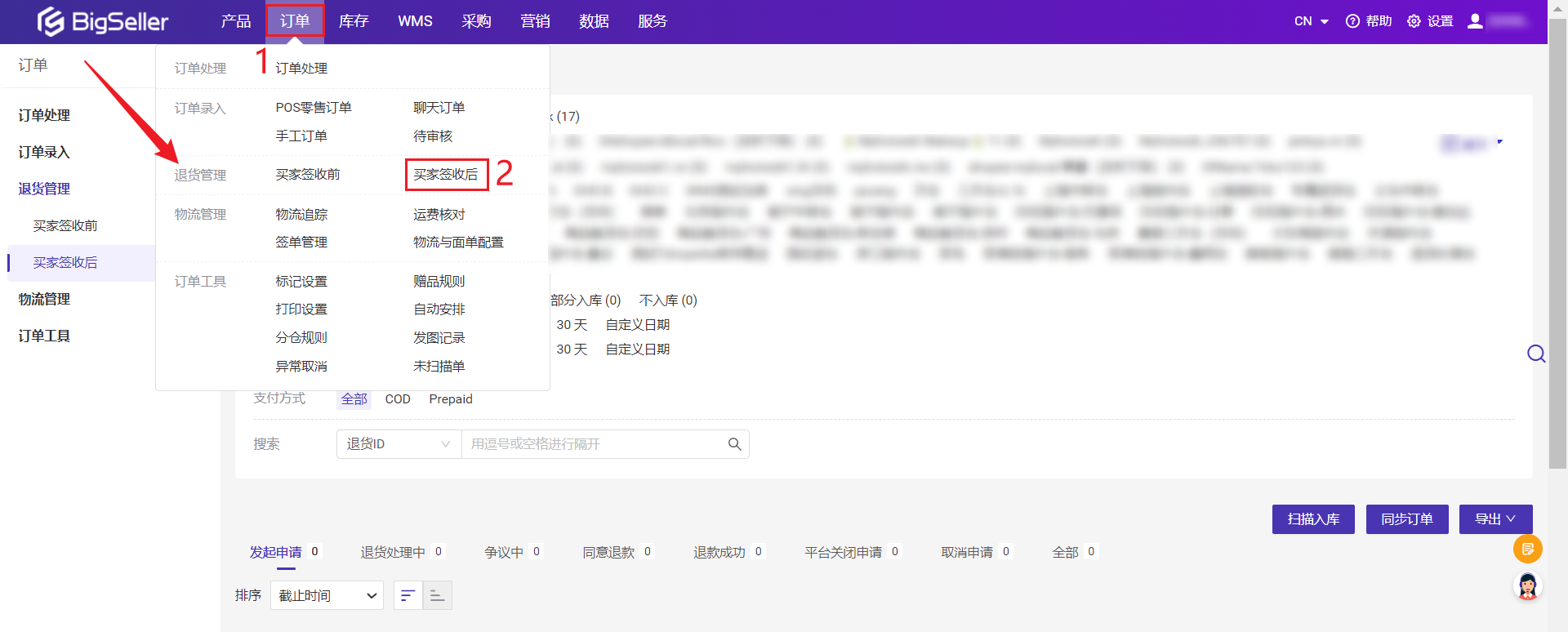Select Prepaid payment filter
Image resolution: width=1568 pixels, height=632 pixels.
(451, 399)
